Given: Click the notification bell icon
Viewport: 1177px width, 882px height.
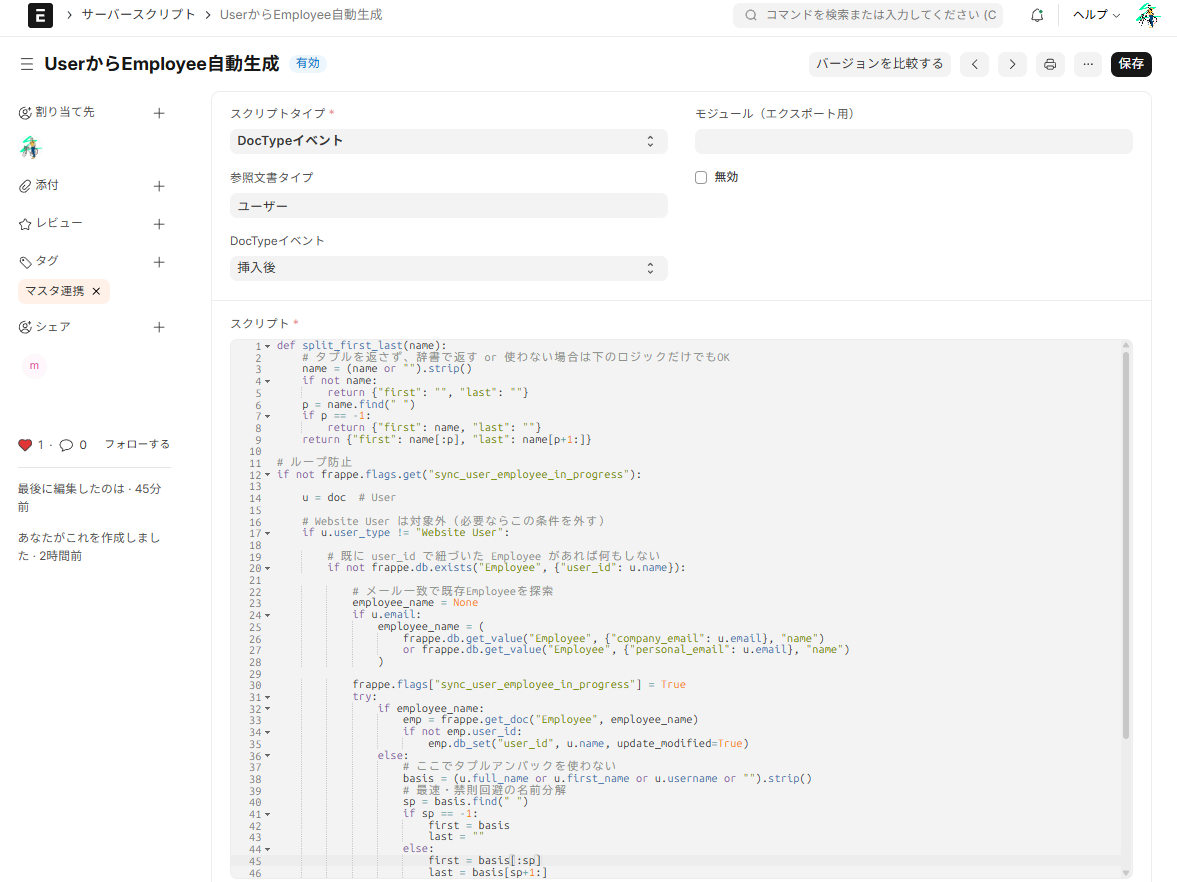Looking at the screenshot, I should [1037, 15].
